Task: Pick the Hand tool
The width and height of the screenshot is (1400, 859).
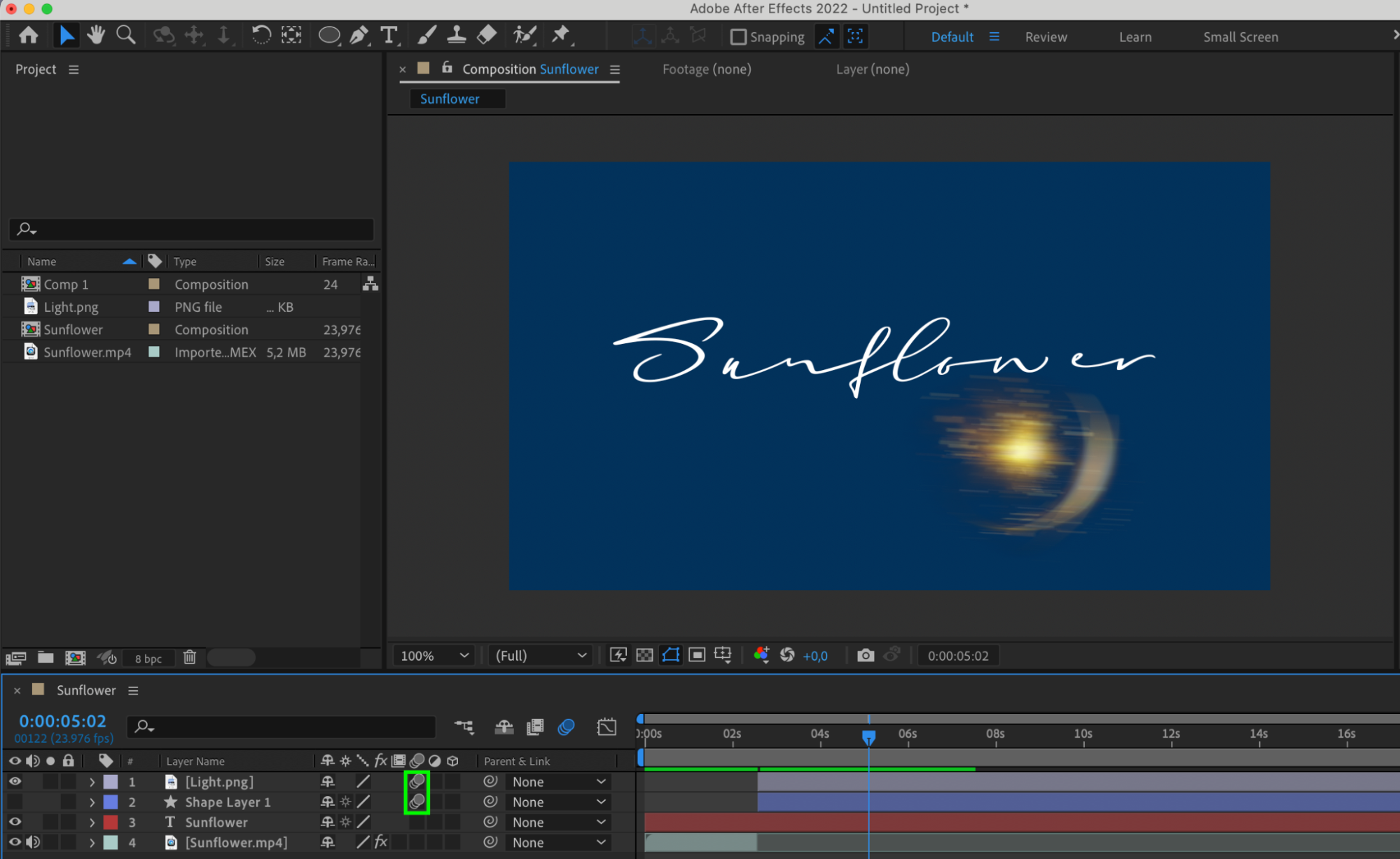Action: coord(96,34)
